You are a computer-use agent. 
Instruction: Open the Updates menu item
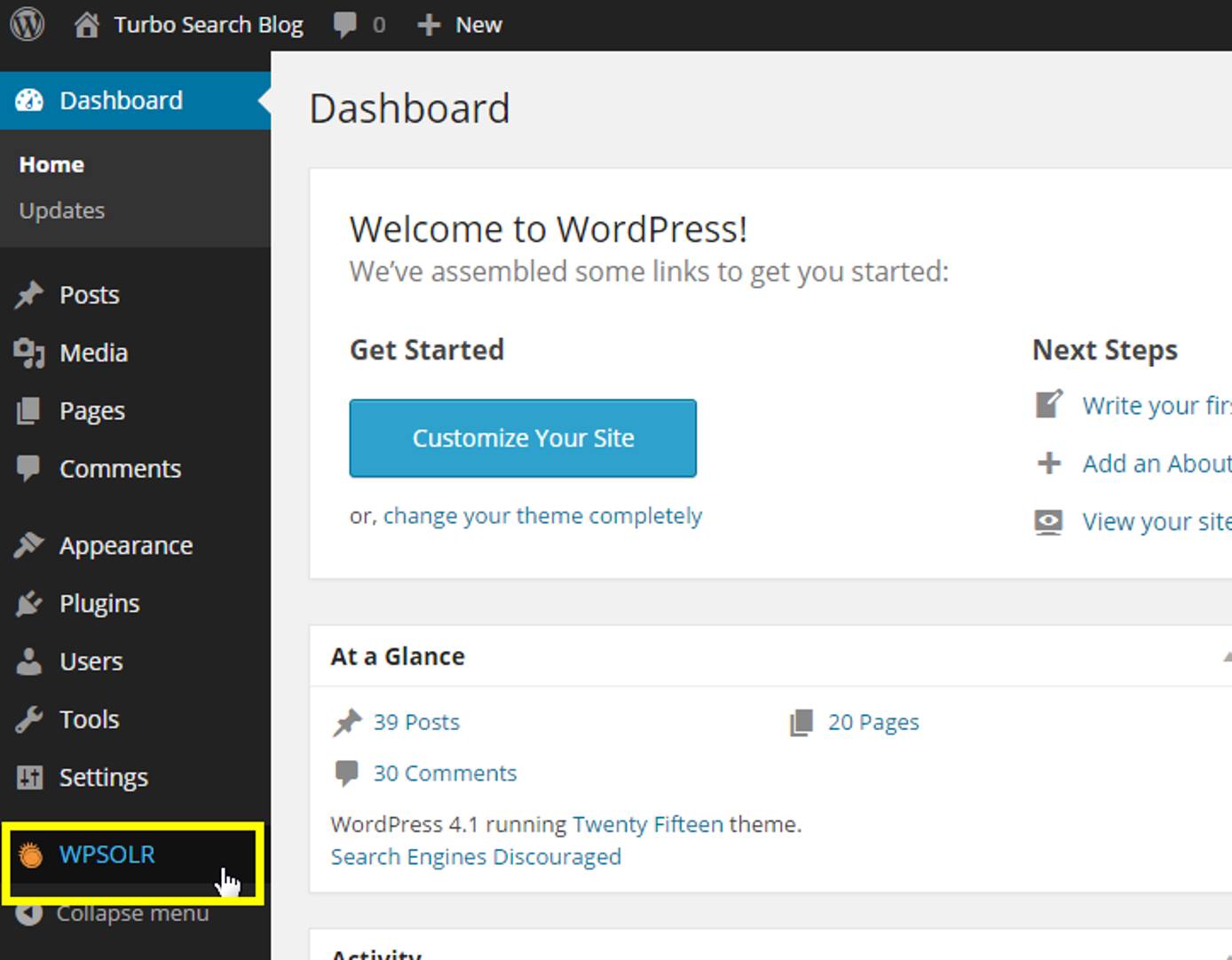pyautogui.click(x=60, y=210)
